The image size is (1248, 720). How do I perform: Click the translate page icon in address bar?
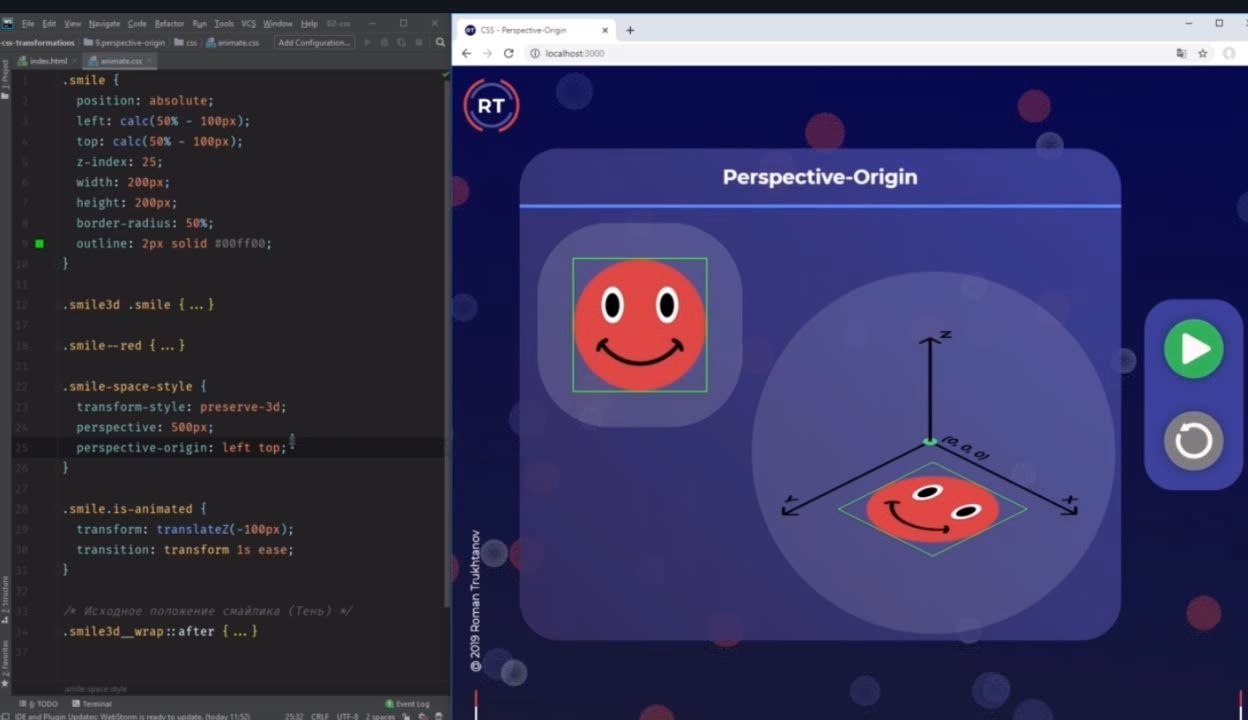(1181, 53)
